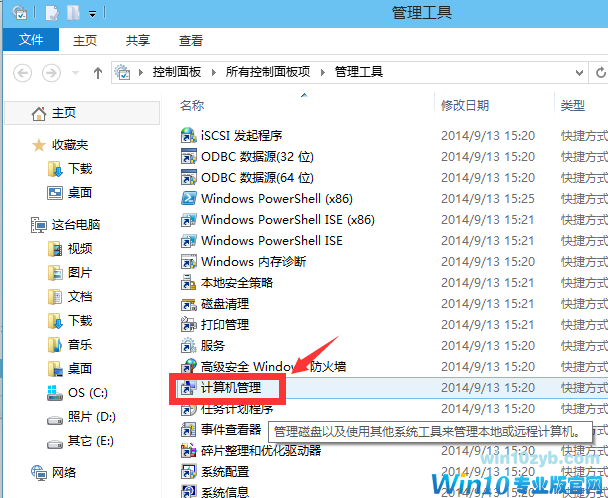Screen dimensions: 608x498
Task: Click the ODBC 数据源(32 位) icon
Action: pos(188,156)
